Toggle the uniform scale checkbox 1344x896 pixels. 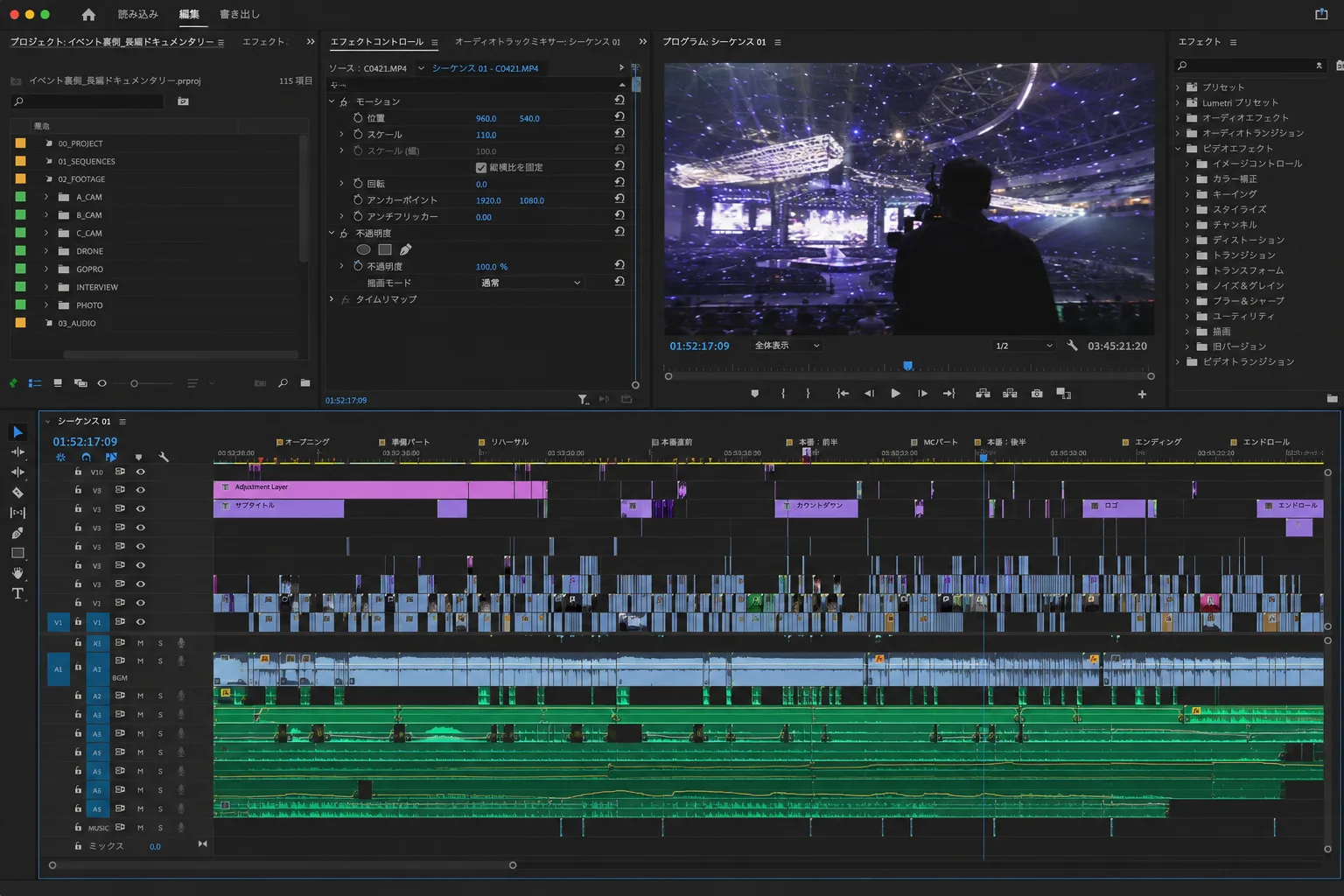point(481,167)
